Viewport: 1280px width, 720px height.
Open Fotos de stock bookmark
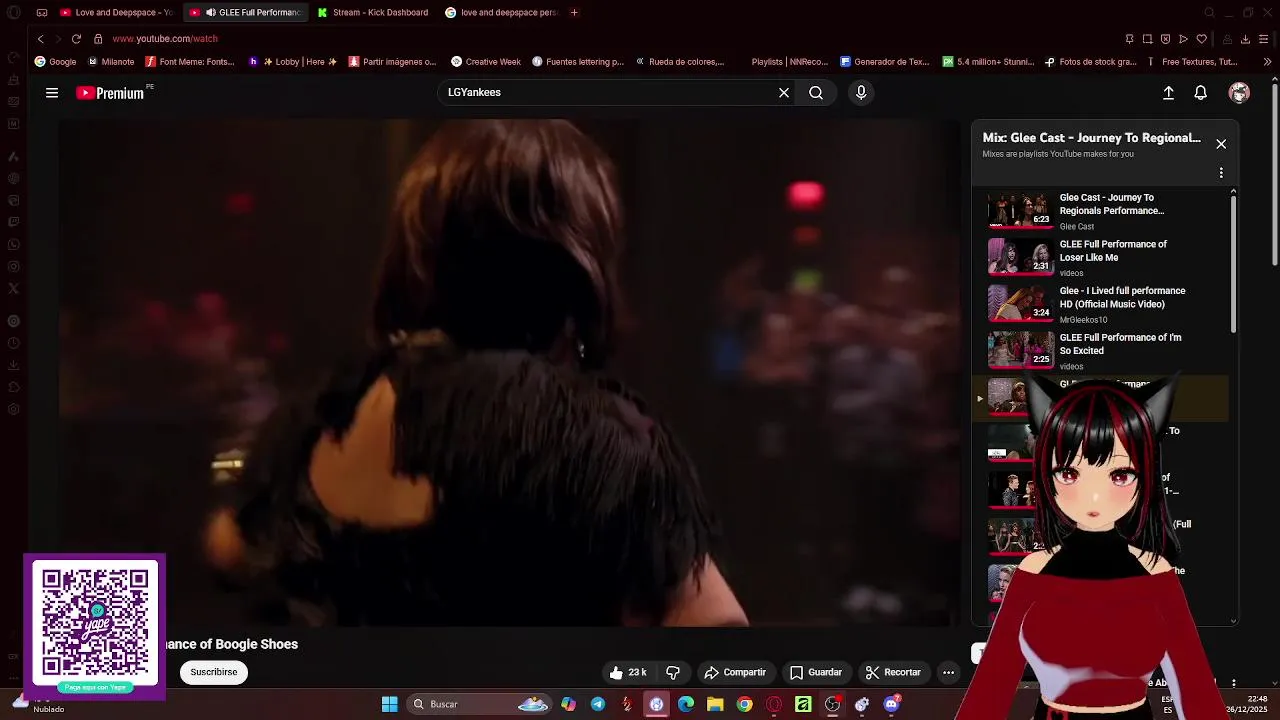click(x=1091, y=62)
